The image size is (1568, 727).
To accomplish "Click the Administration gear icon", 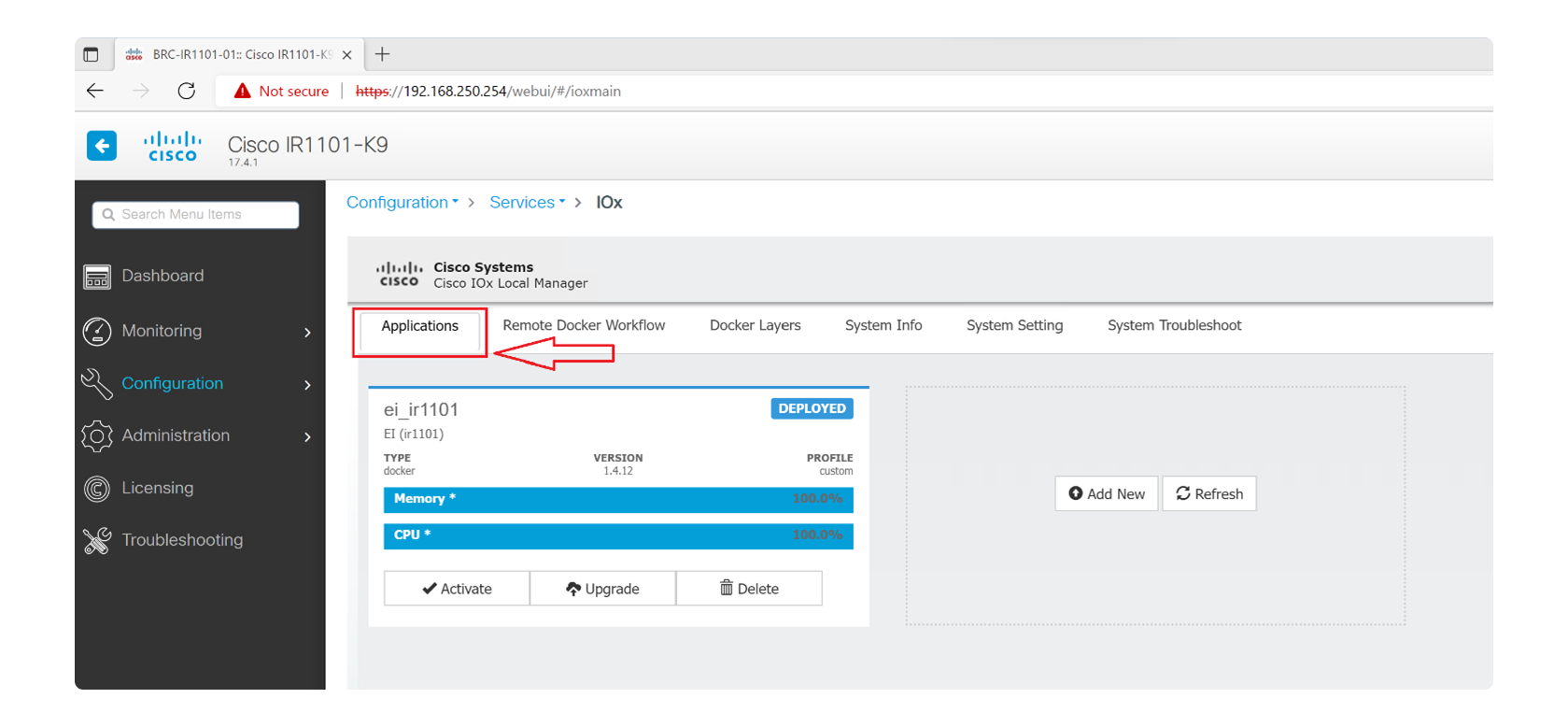I will tap(97, 436).
